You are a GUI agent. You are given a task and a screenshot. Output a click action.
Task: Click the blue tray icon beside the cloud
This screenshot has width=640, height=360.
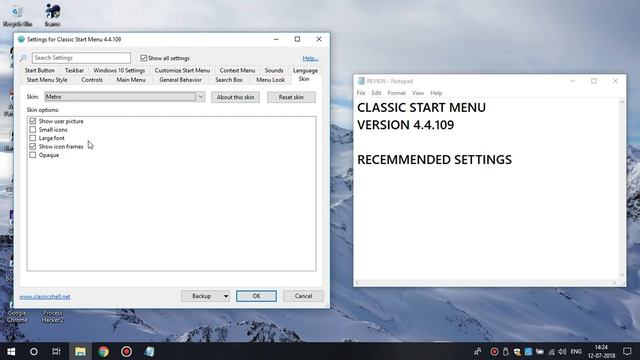[x=528, y=351]
